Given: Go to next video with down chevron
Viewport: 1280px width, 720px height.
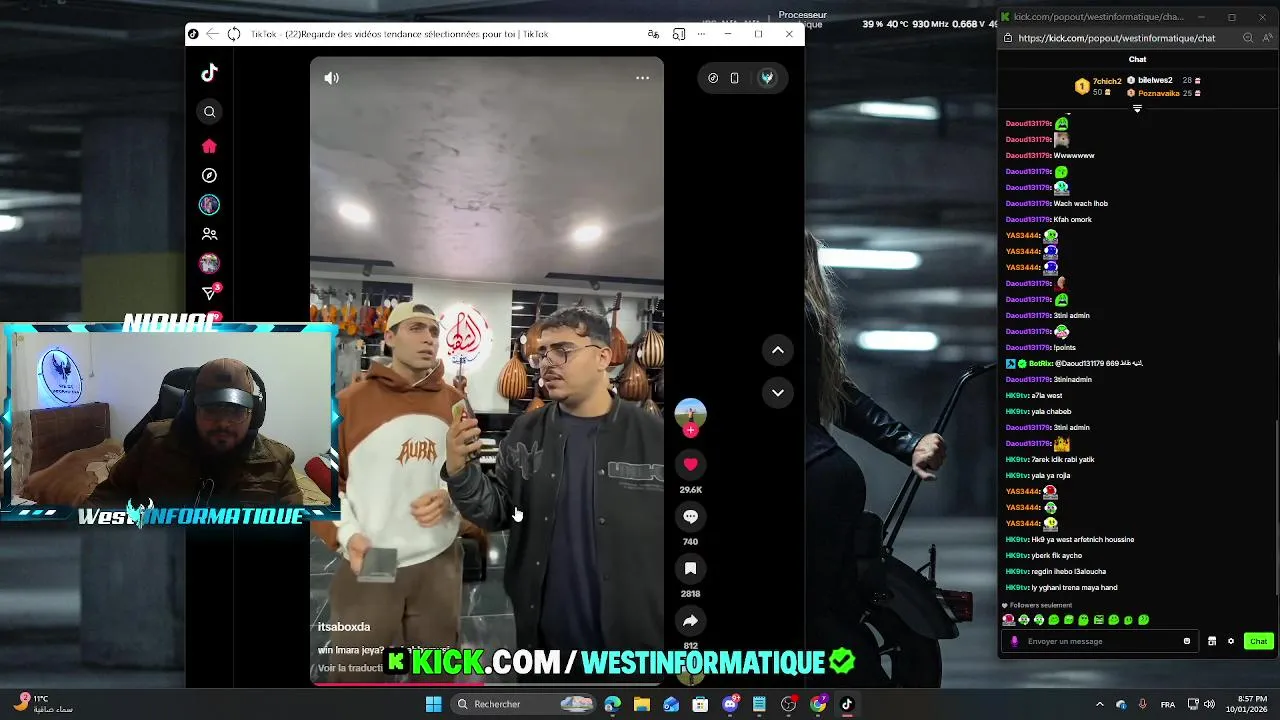Looking at the screenshot, I should 777,393.
